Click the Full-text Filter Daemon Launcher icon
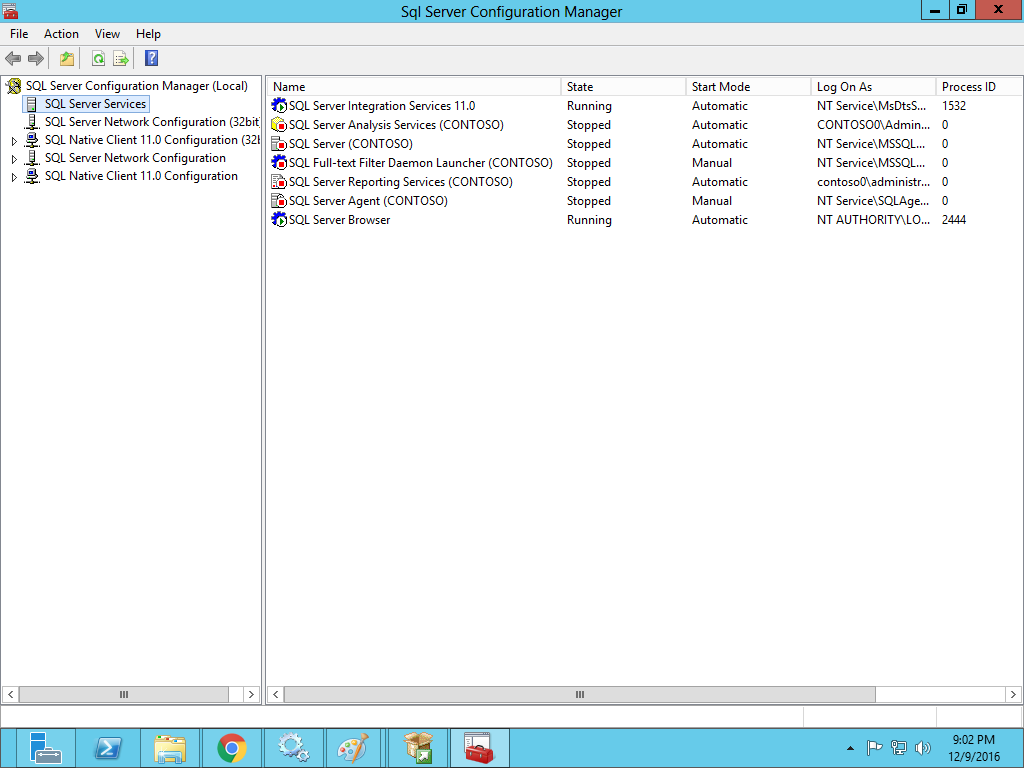The height and width of the screenshot is (768, 1024). coord(279,163)
